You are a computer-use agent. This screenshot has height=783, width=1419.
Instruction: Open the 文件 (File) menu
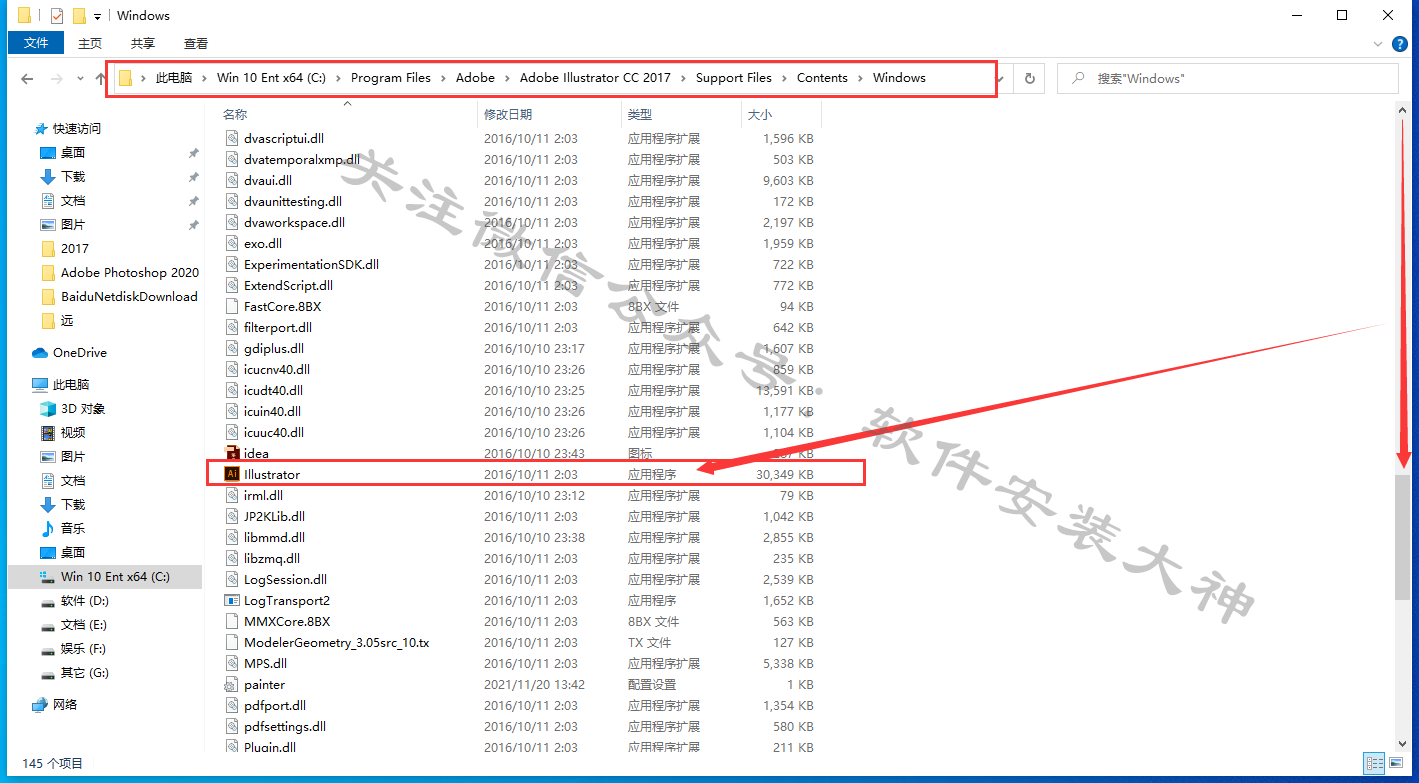pyautogui.click(x=36, y=43)
